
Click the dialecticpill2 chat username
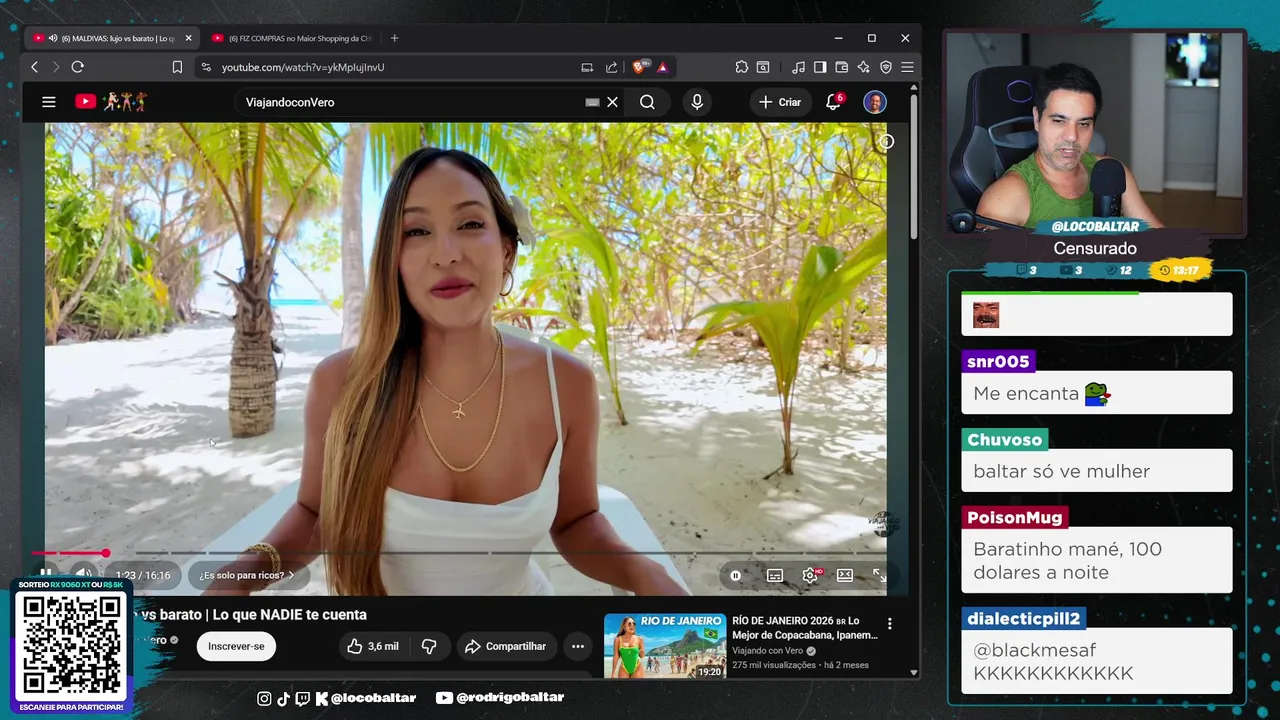click(1023, 618)
